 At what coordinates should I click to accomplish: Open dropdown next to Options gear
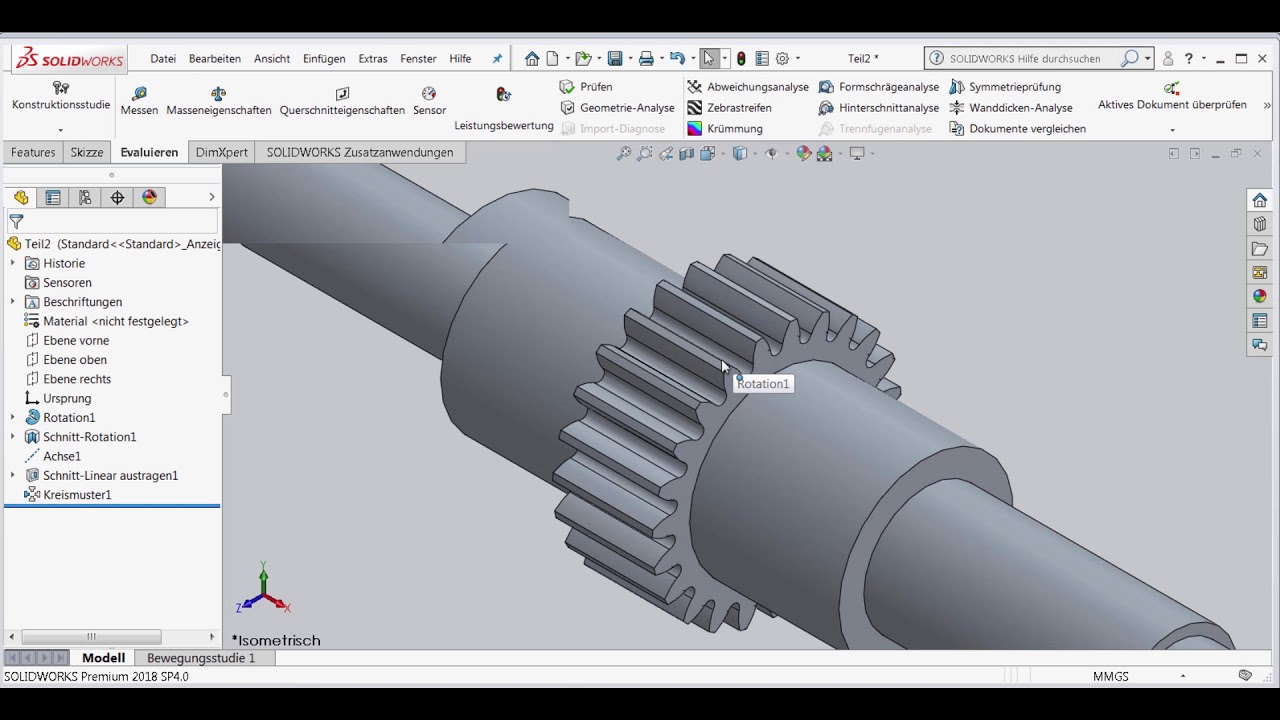click(x=797, y=59)
